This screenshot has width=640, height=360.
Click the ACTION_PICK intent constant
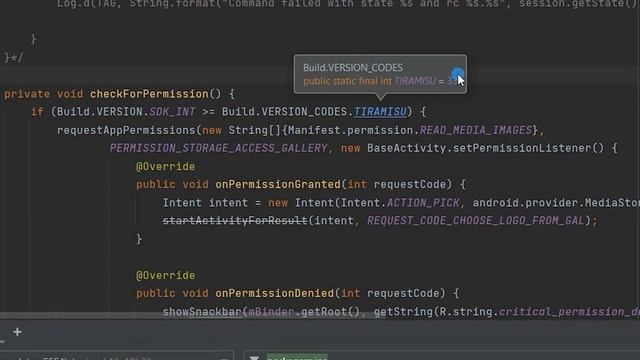click(423, 203)
